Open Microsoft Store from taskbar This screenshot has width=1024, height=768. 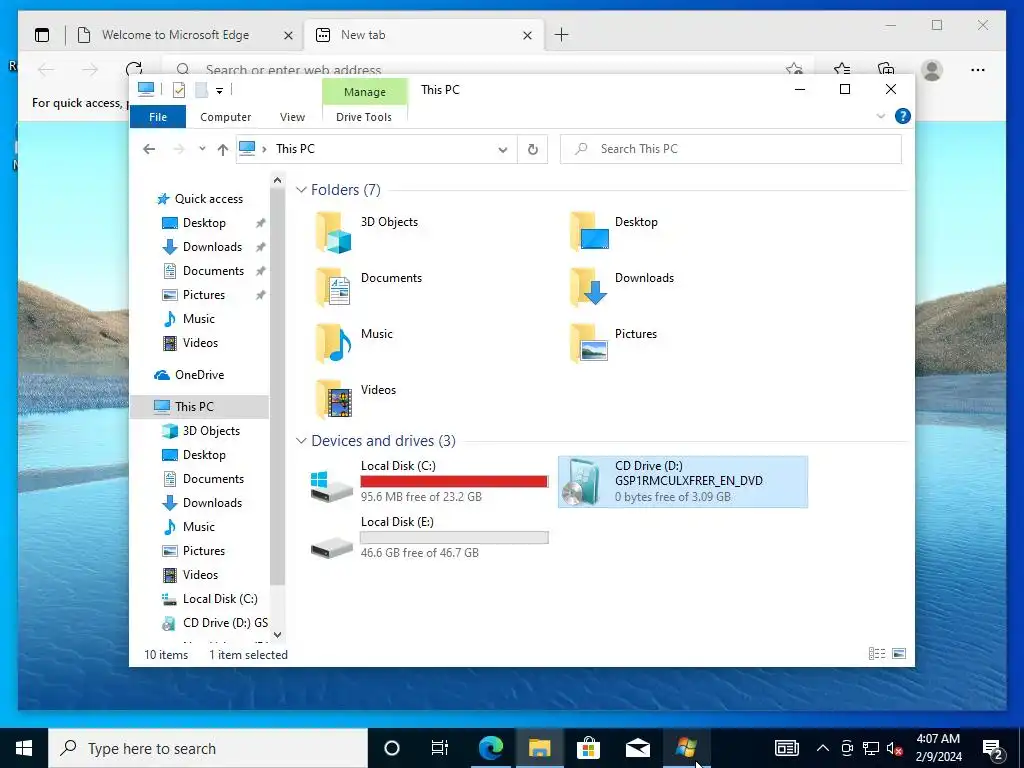588,748
